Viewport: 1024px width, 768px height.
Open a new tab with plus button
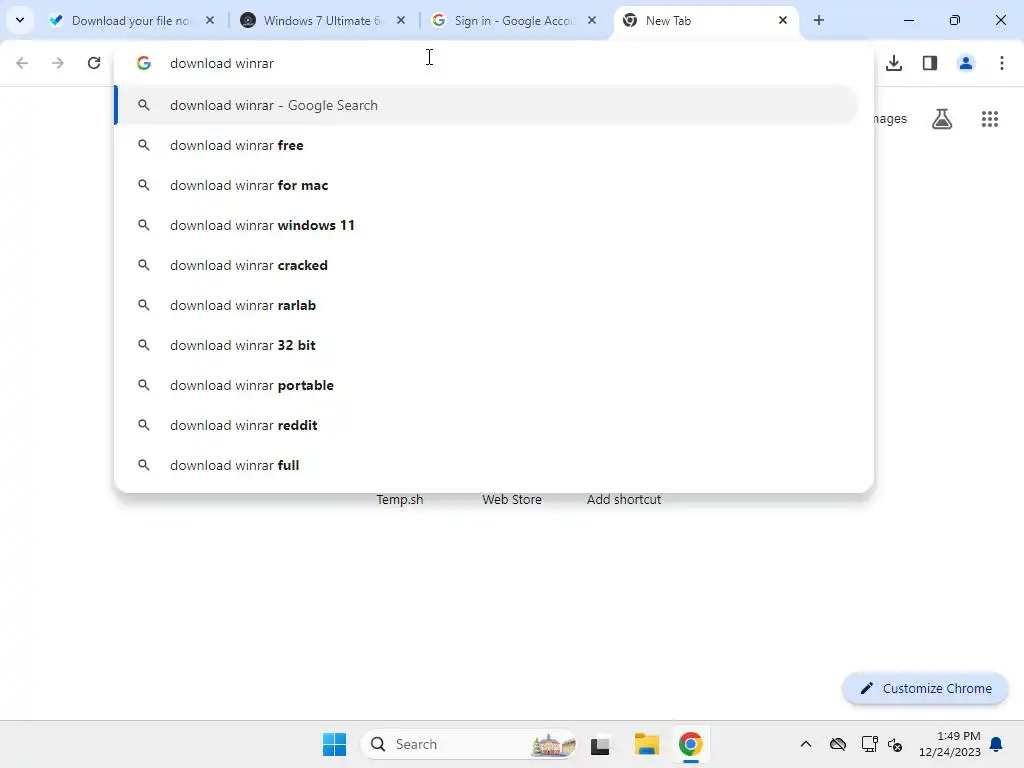[x=818, y=20]
